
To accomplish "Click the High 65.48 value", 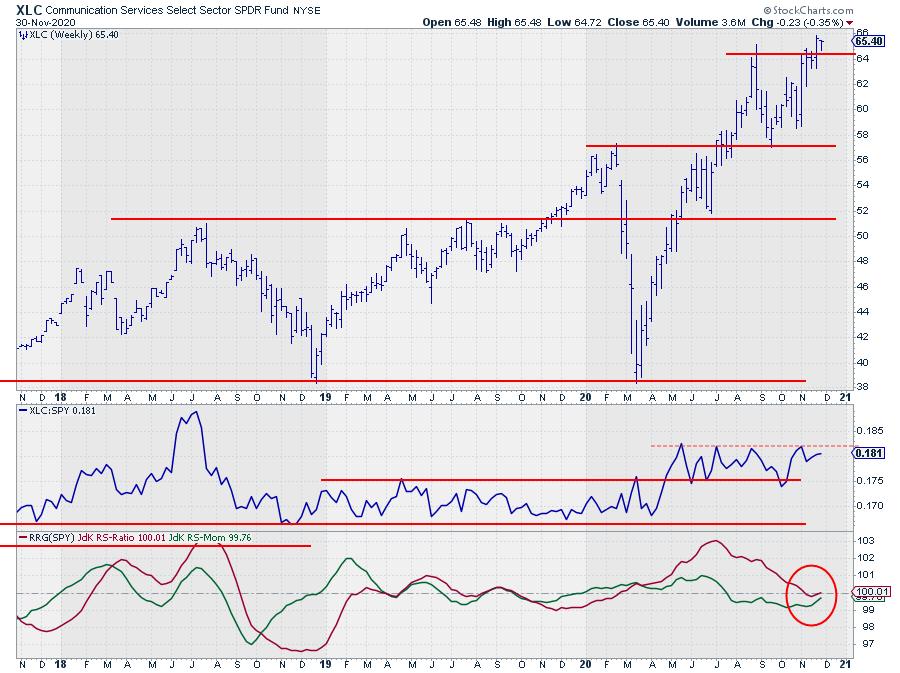I will coord(514,22).
